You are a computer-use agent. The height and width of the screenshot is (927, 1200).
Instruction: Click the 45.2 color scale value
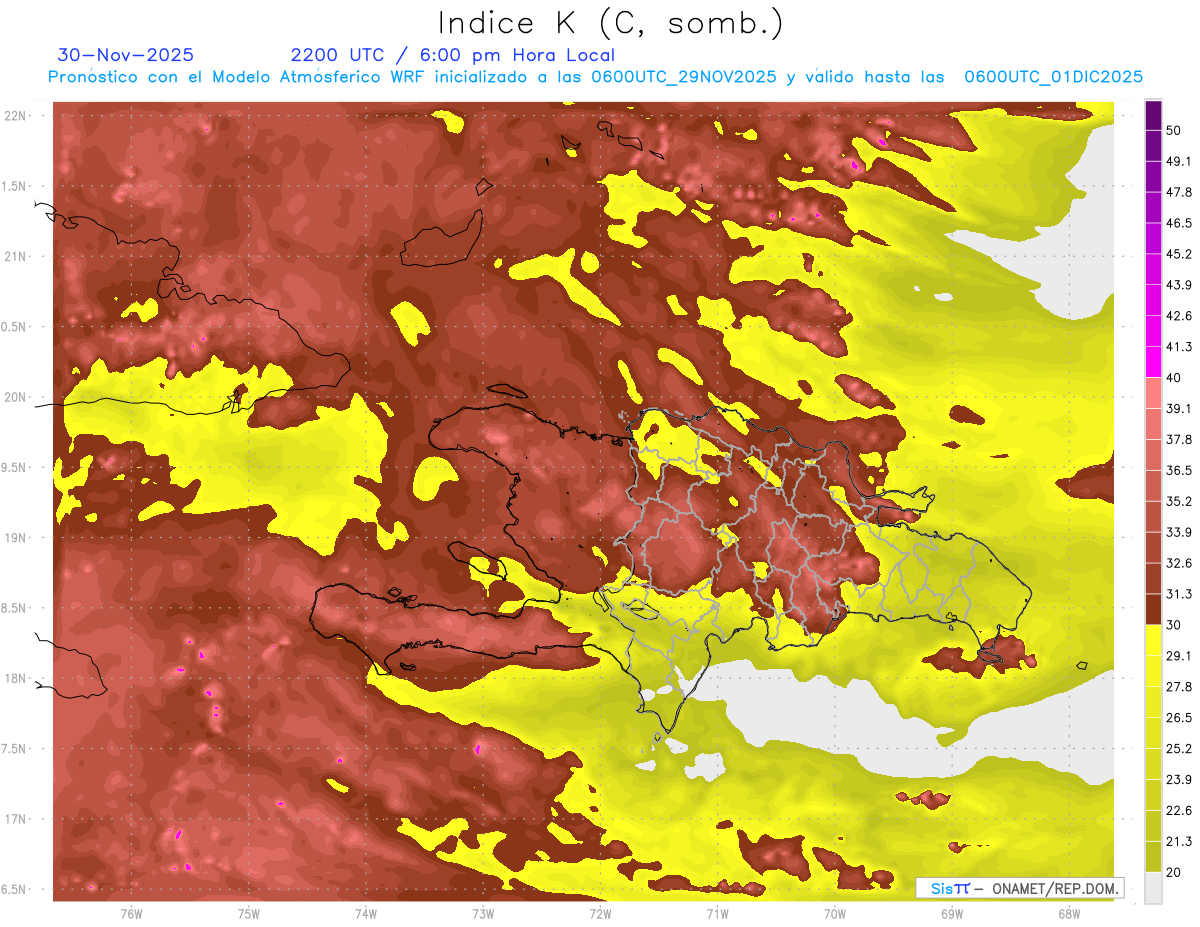(1179, 254)
